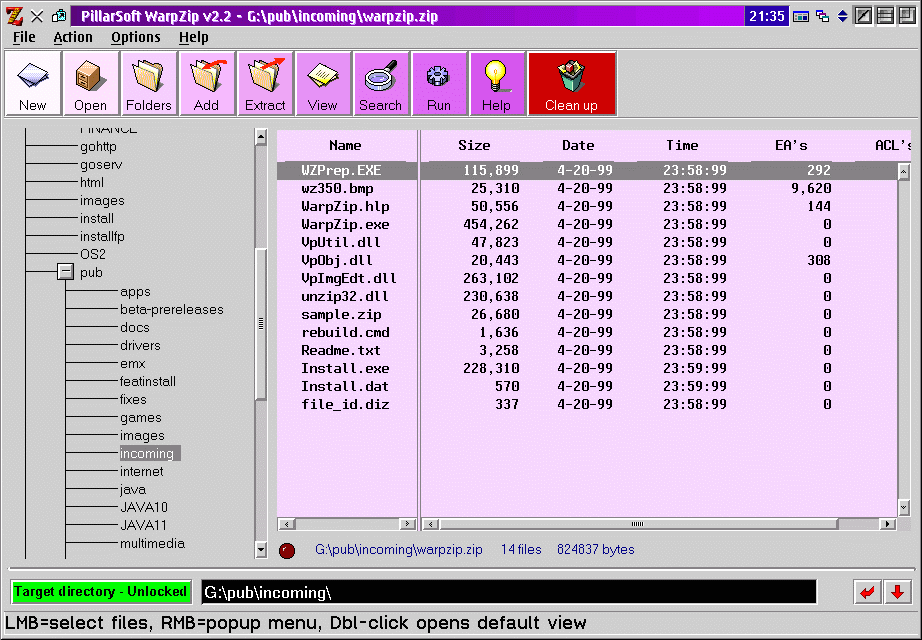Click the small window icon beside the clock
The height and width of the screenshot is (640, 922).
coord(801,16)
